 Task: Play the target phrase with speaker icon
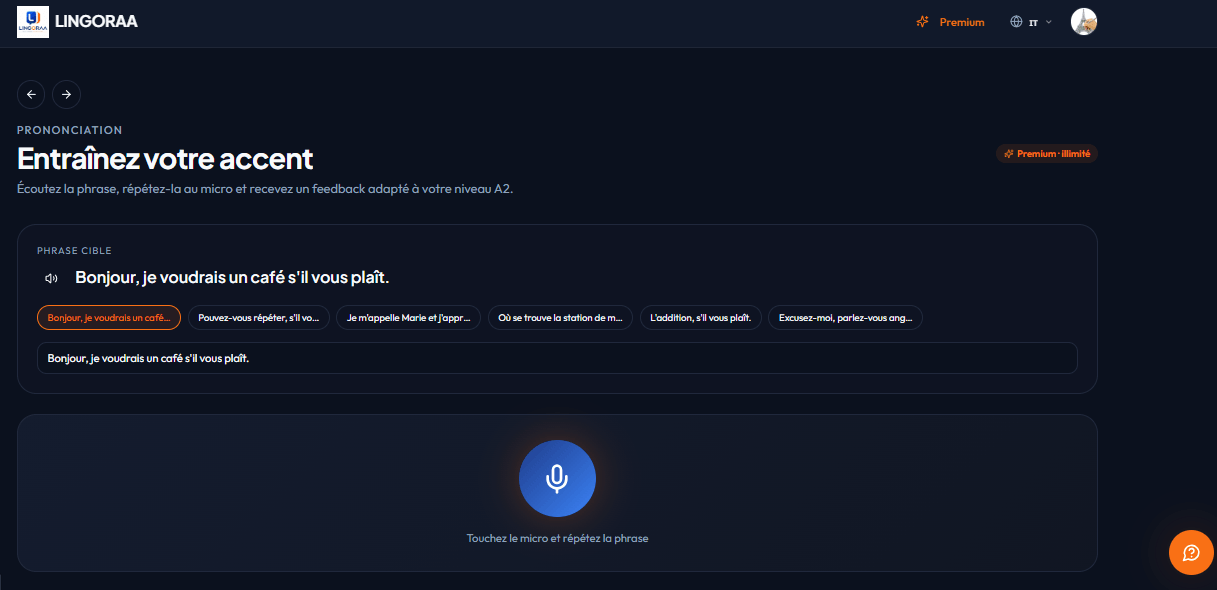coord(52,278)
